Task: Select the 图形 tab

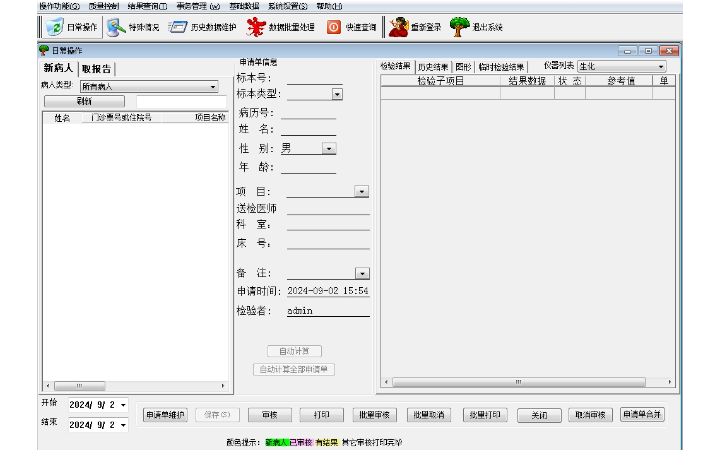Action: point(463,67)
